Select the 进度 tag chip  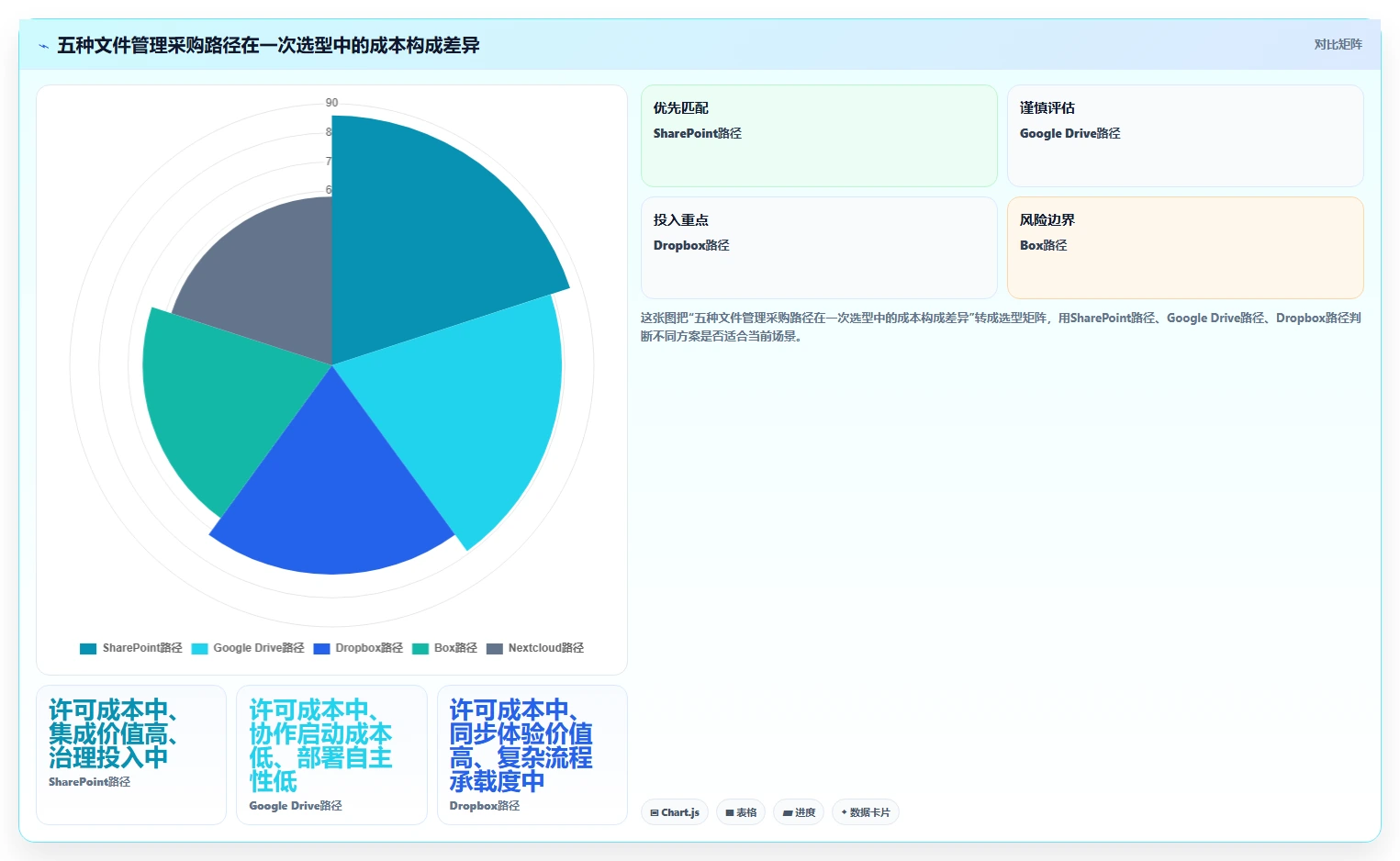[799, 812]
